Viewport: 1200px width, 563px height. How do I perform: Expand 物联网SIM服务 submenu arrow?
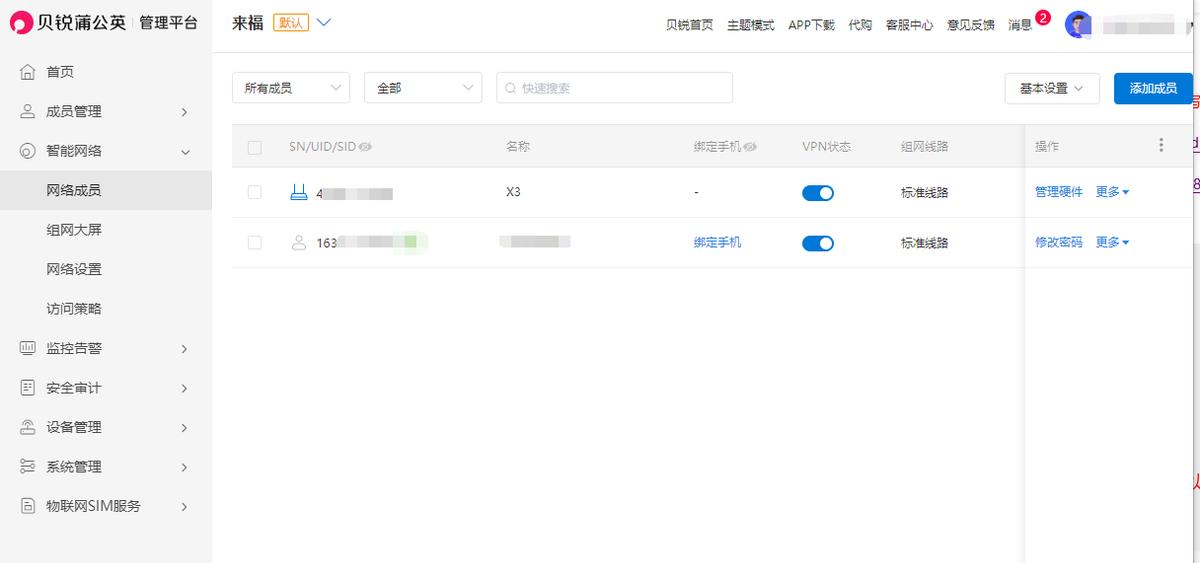pos(185,507)
